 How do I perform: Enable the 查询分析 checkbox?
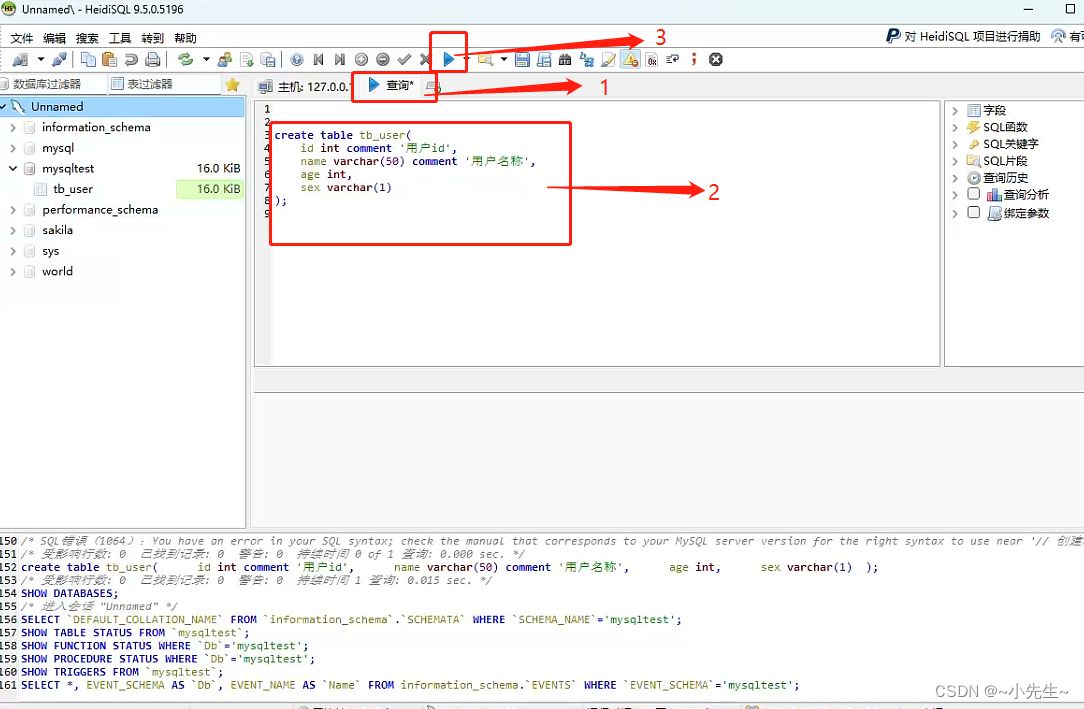[x=973, y=194]
